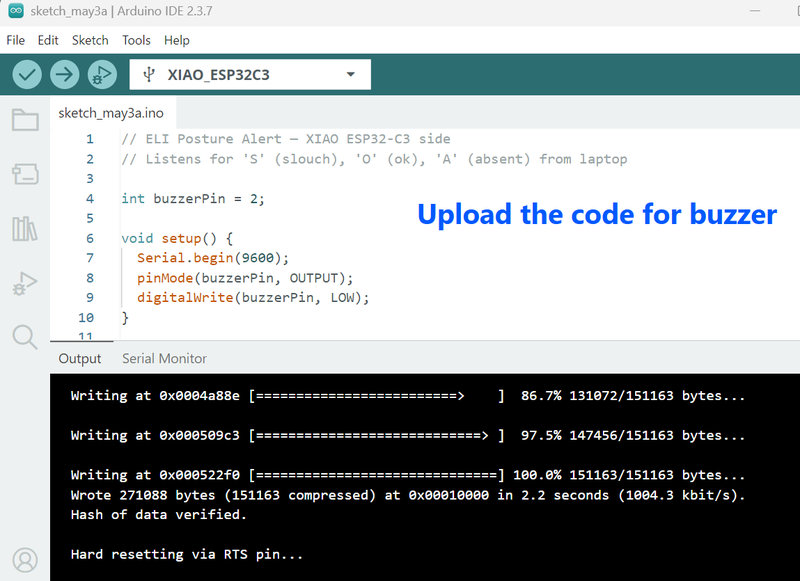This screenshot has height=581, width=800.
Task: Click the "Serial.begin(9600);" code line
Action: (213, 258)
